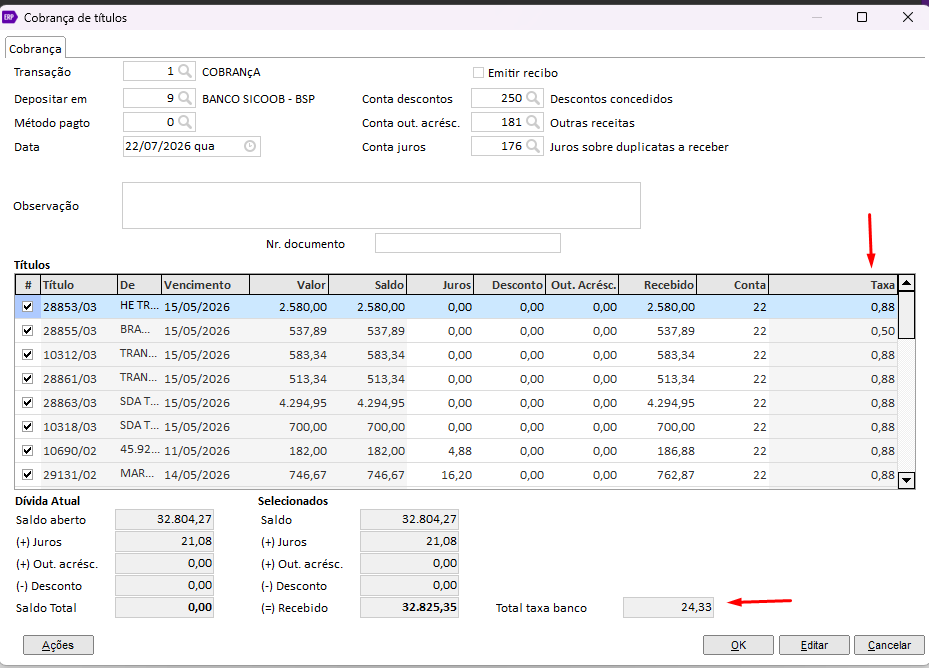The image size is (929, 668).
Task: Click the titles grid vertical scrollbar thumb
Action: (906, 315)
